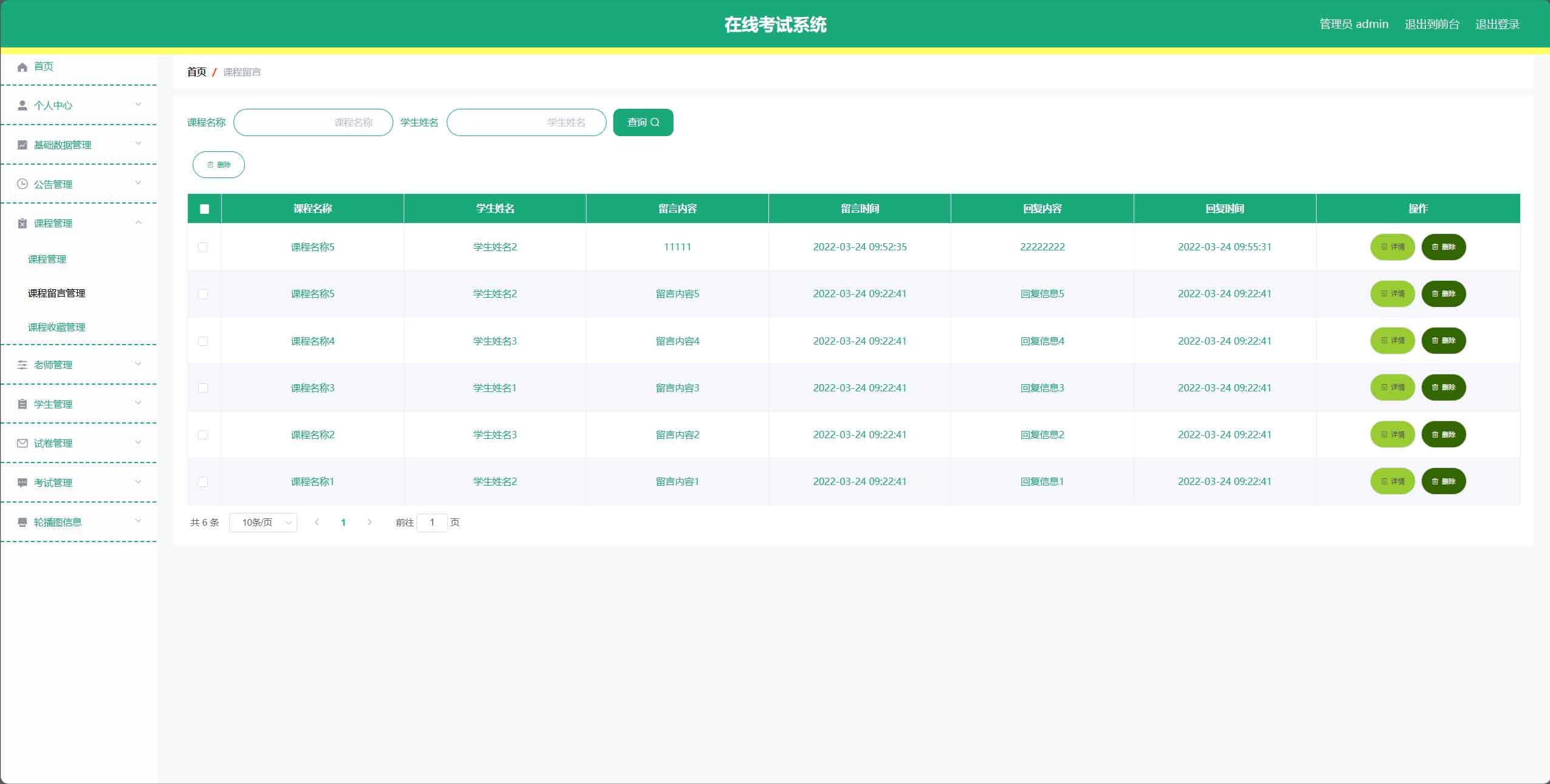Click 管理员 admin in header
This screenshot has width=1550, height=784.
pos(1354,24)
